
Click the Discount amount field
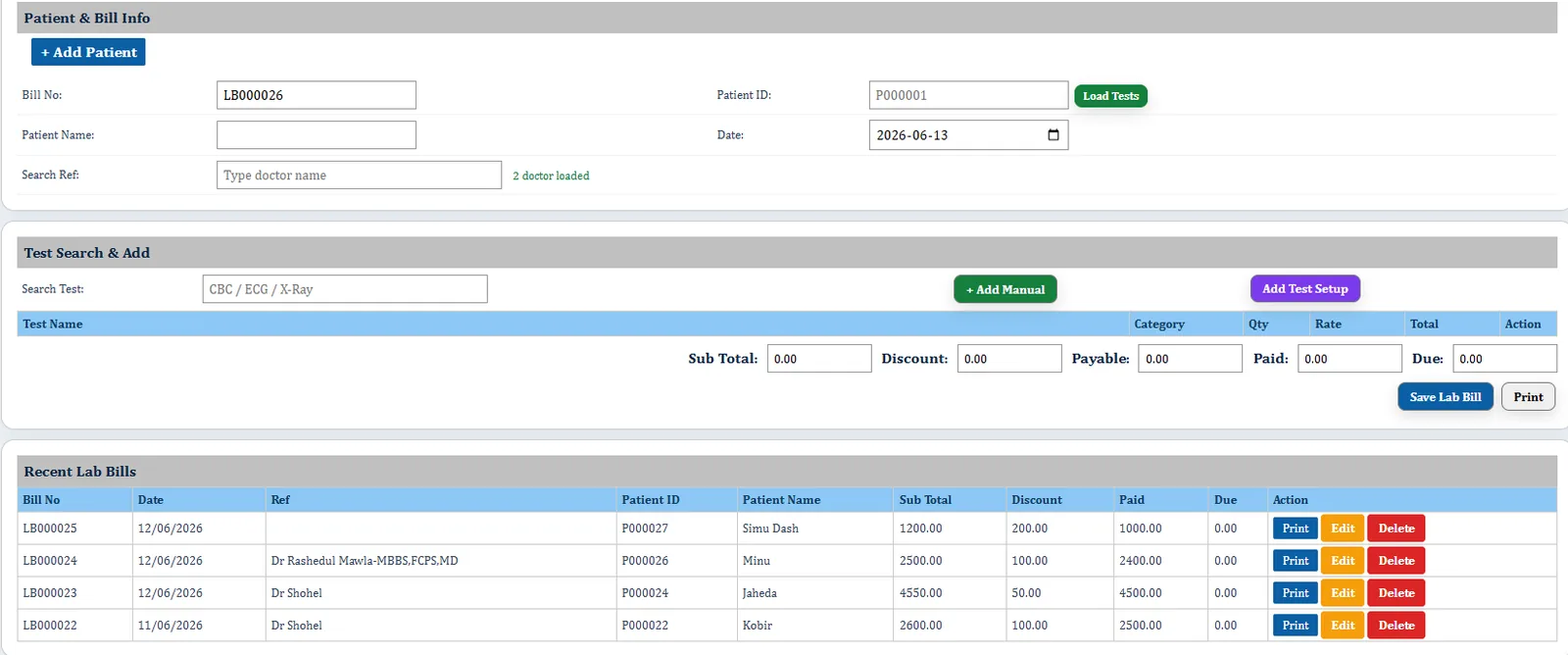(1009, 359)
